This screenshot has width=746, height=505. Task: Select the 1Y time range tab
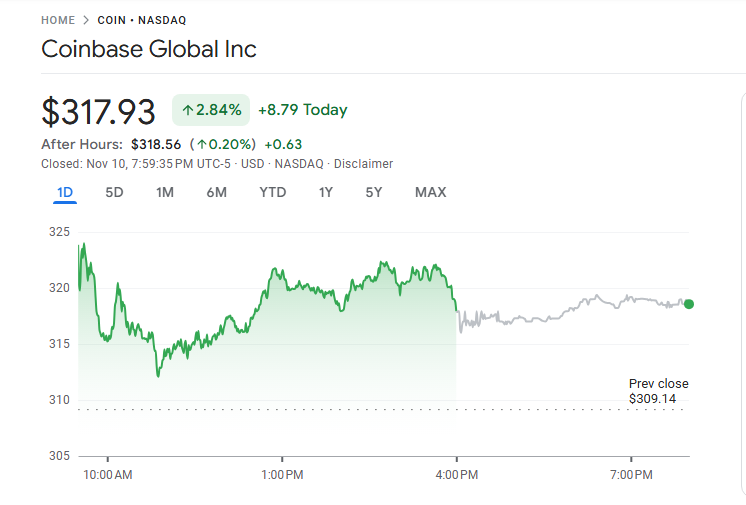tap(326, 192)
